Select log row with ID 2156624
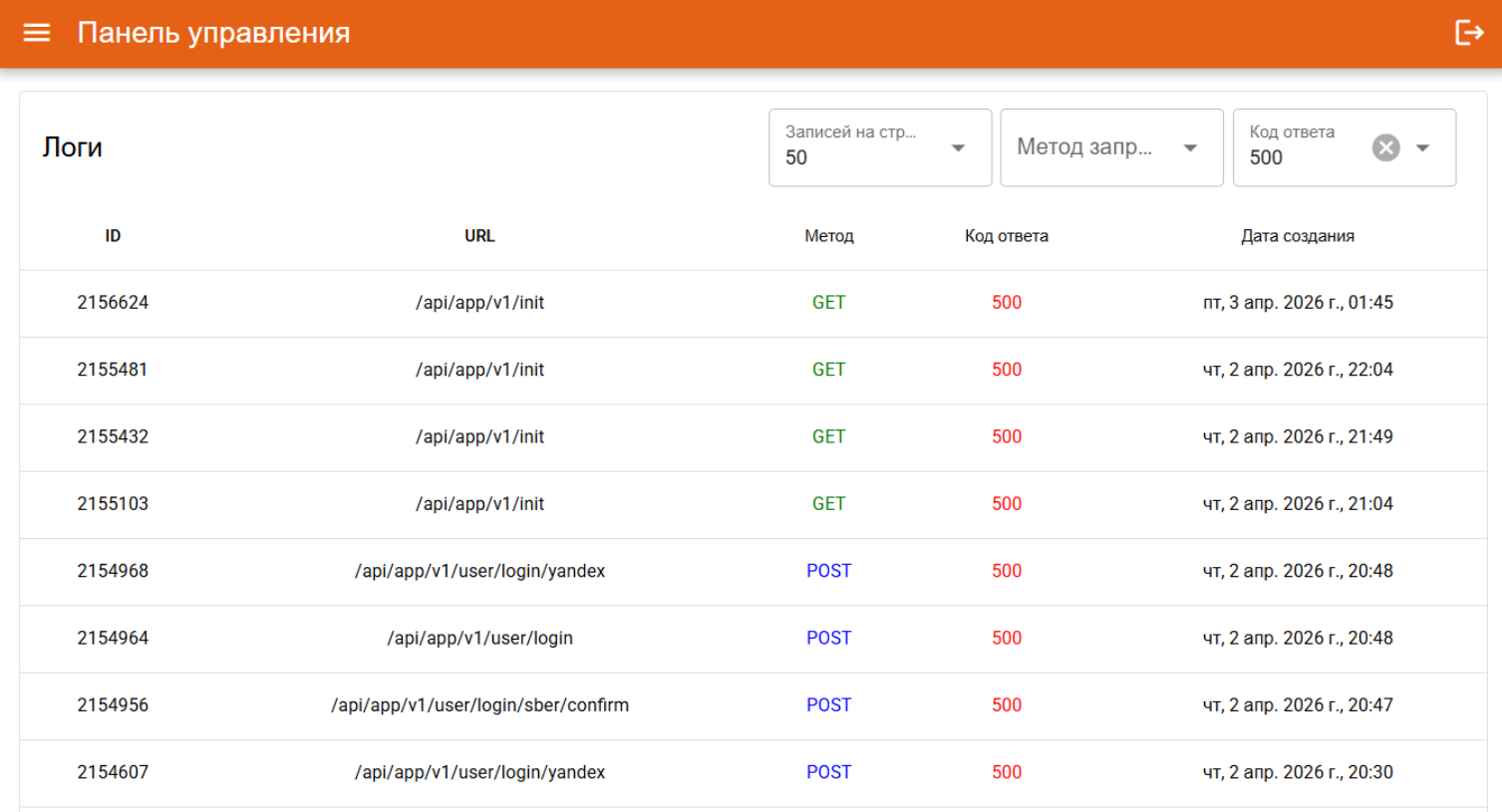This screenshot has height=812, width=1502. (113, 303)
